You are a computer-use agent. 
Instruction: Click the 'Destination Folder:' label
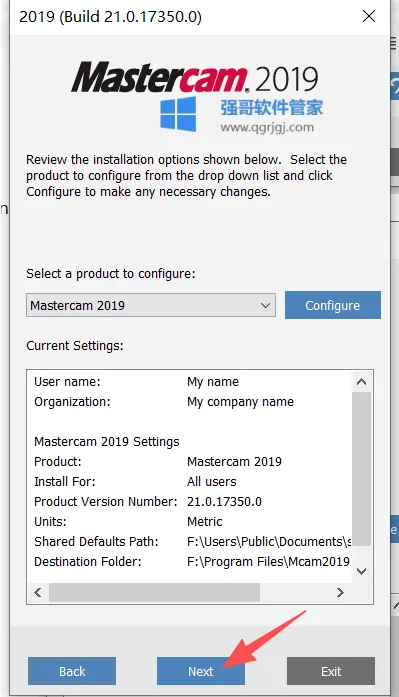[88, 562]
